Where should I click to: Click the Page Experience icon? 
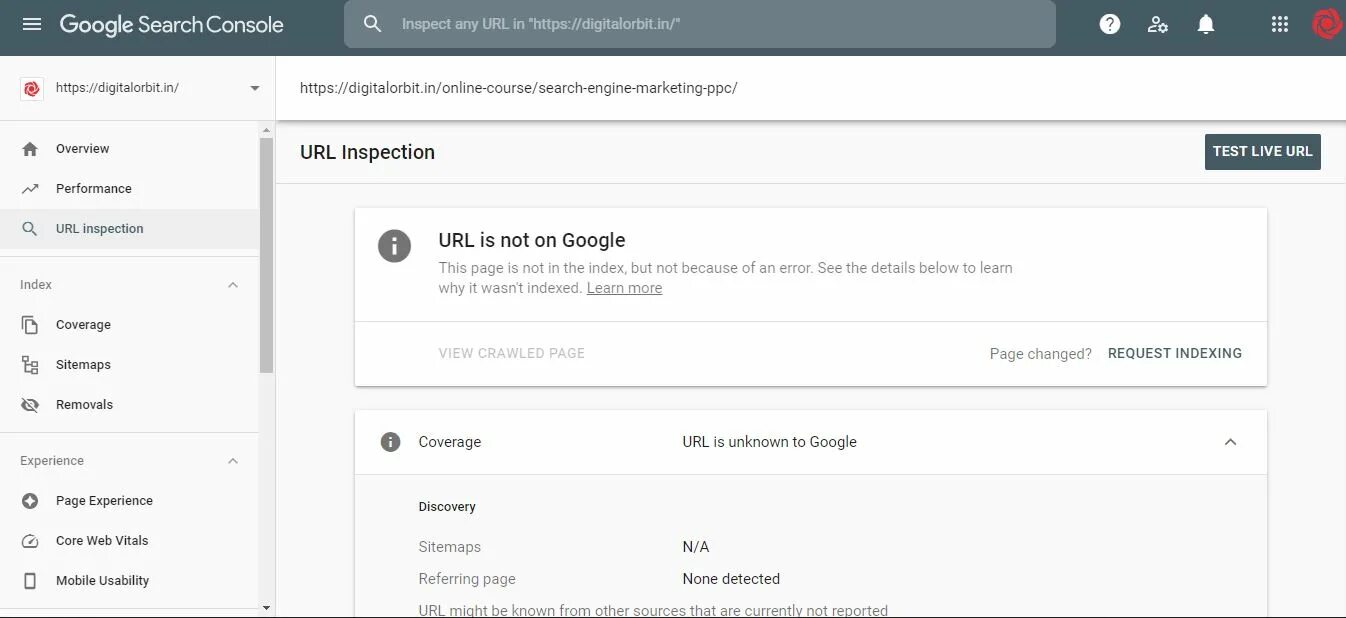[x=30, y=501]
